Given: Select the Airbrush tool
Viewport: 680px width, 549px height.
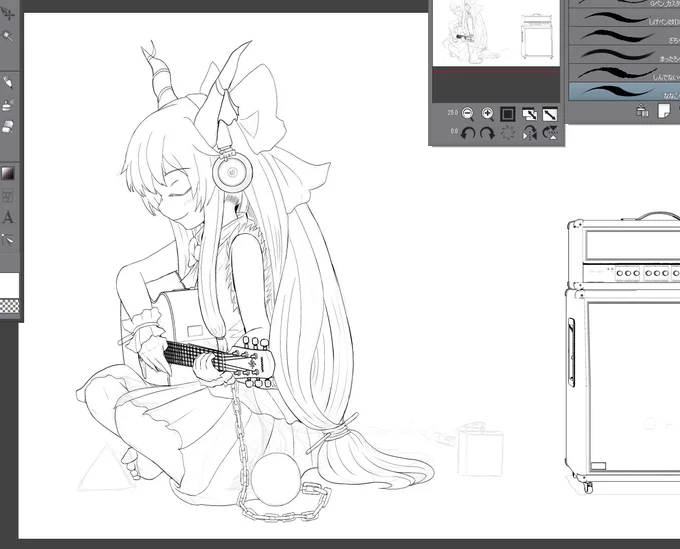Looking at the screenshot, I should (7, 105).
